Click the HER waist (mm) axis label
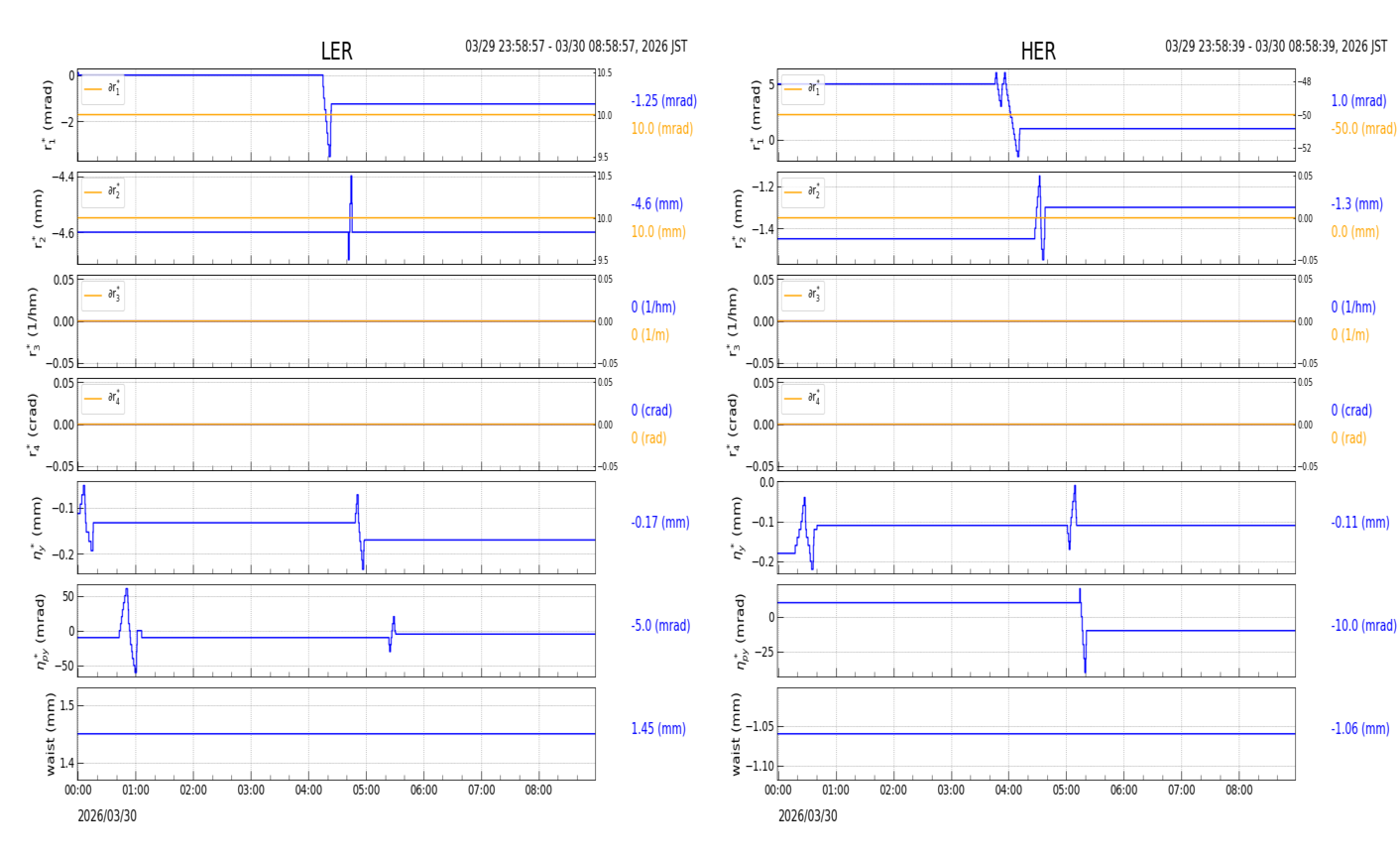Image resolution: width=1400 pixels, height=857 pixels. coord(735,734)
